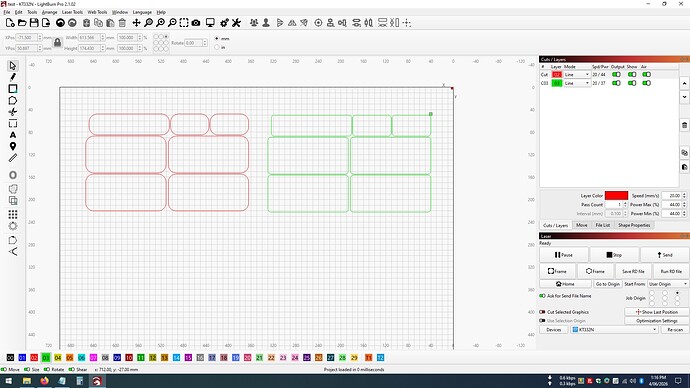Move selected layer down with arrow button
Screen dimensions: 690x388
[x=684, y=96]
